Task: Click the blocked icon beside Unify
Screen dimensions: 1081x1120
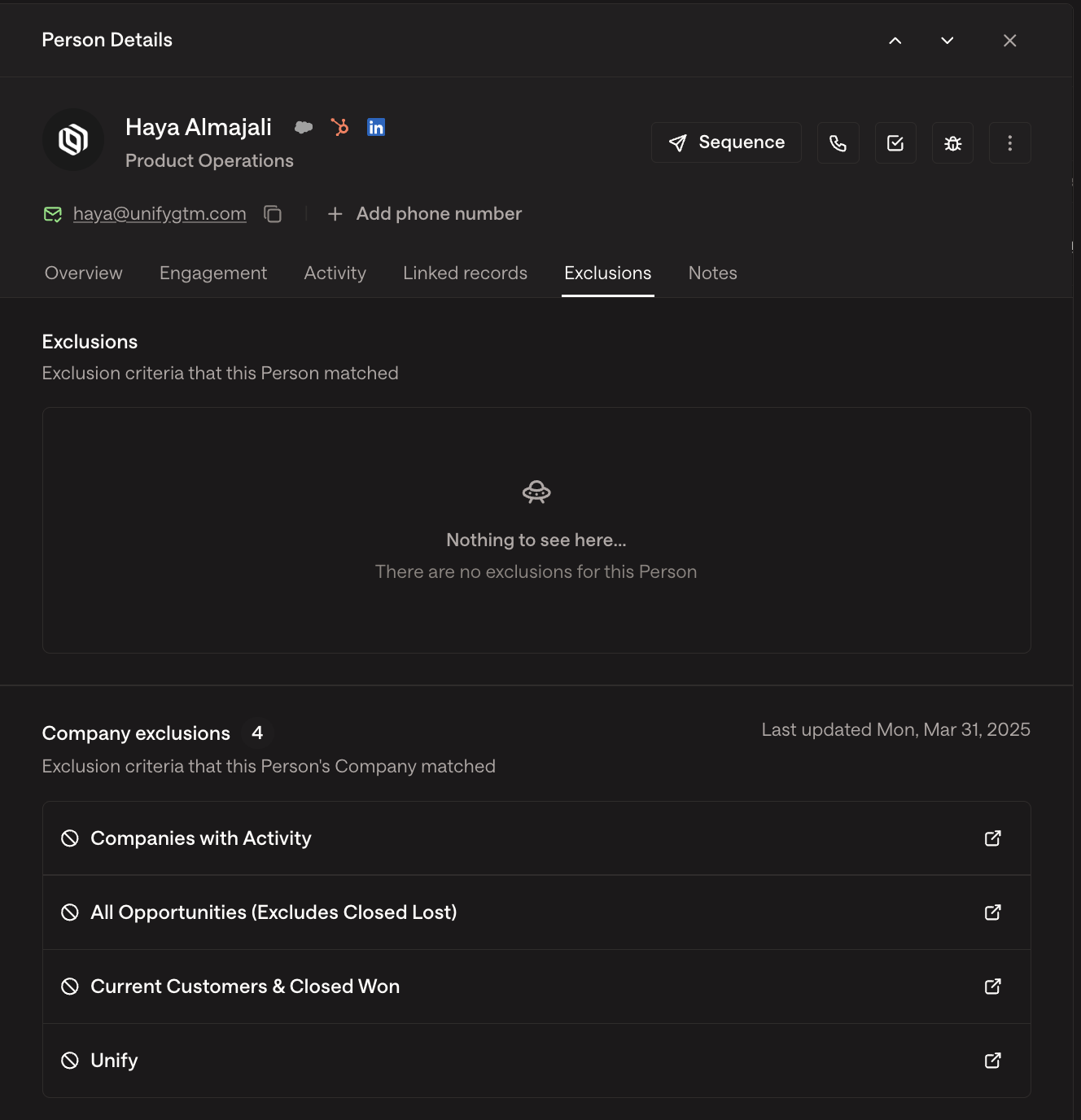Action: coord(70,1061)
